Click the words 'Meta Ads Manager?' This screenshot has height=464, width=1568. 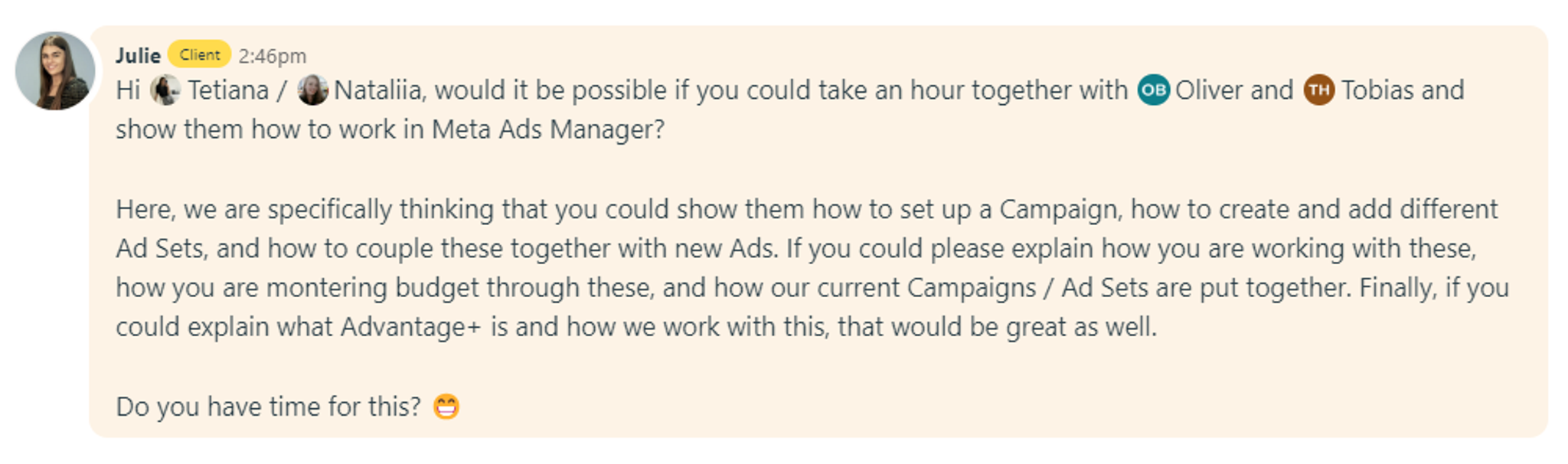548,129
